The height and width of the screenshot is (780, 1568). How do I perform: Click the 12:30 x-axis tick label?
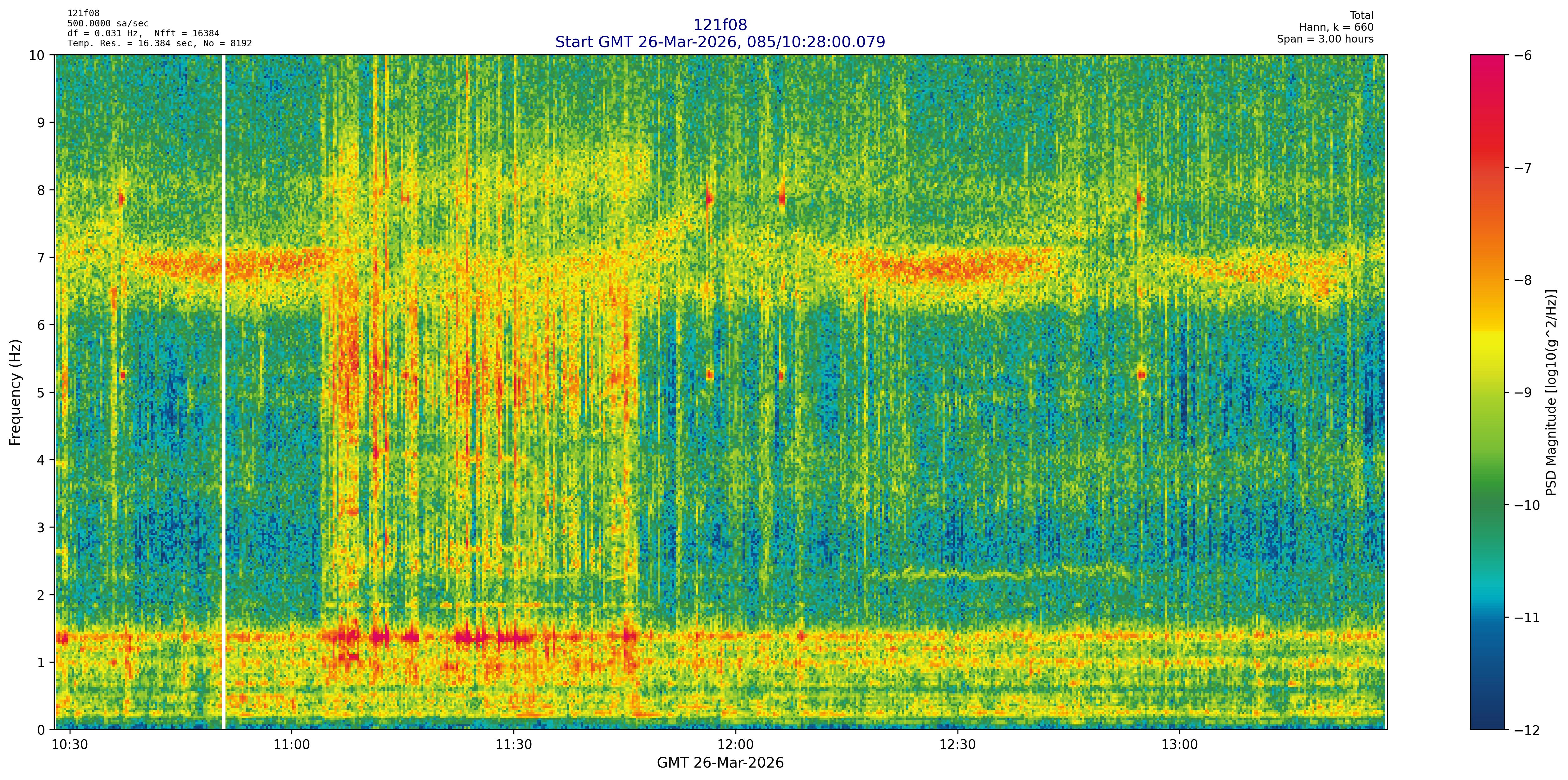957,745
